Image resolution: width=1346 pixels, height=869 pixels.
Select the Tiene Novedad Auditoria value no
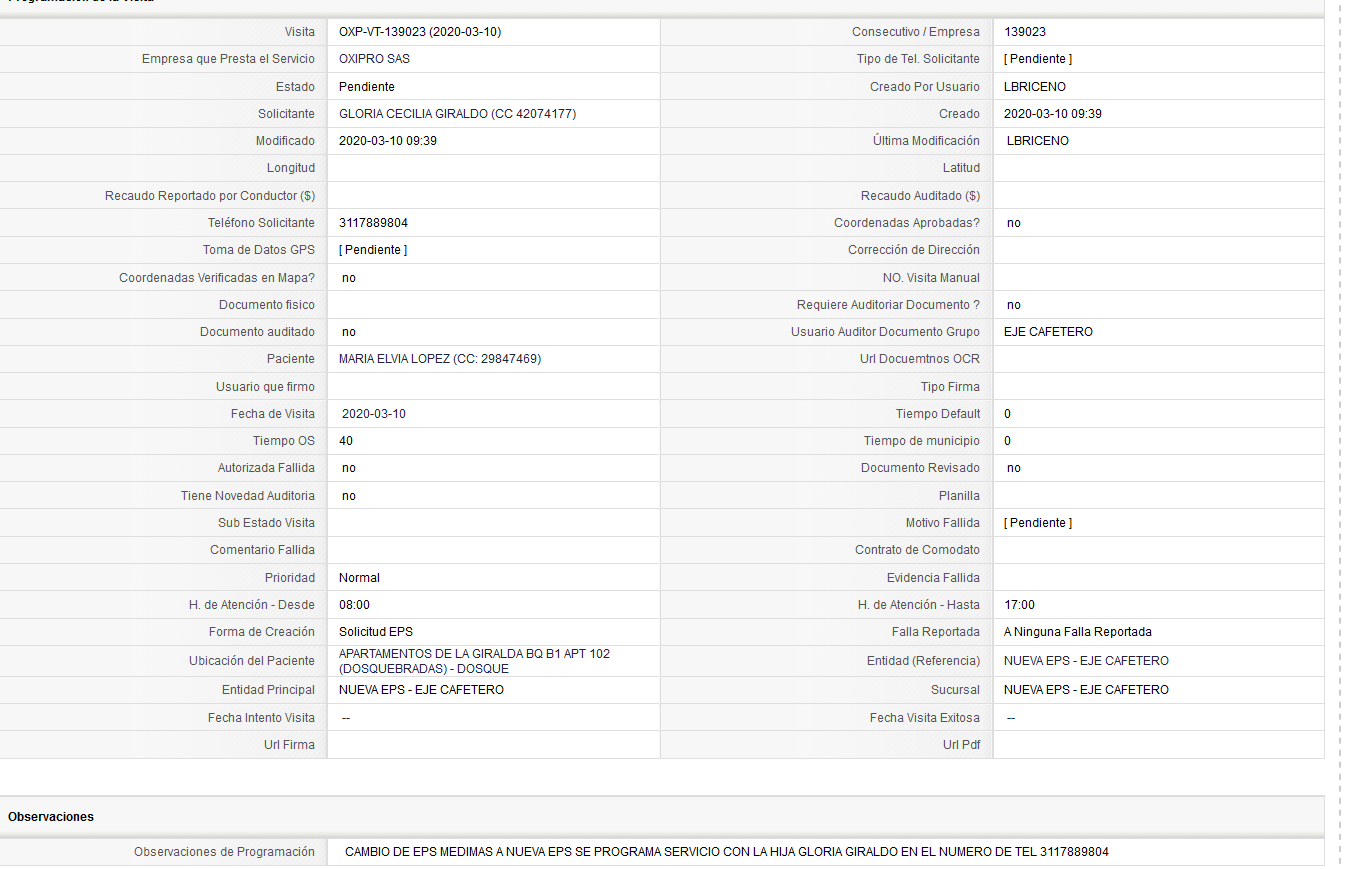(349, 496)
